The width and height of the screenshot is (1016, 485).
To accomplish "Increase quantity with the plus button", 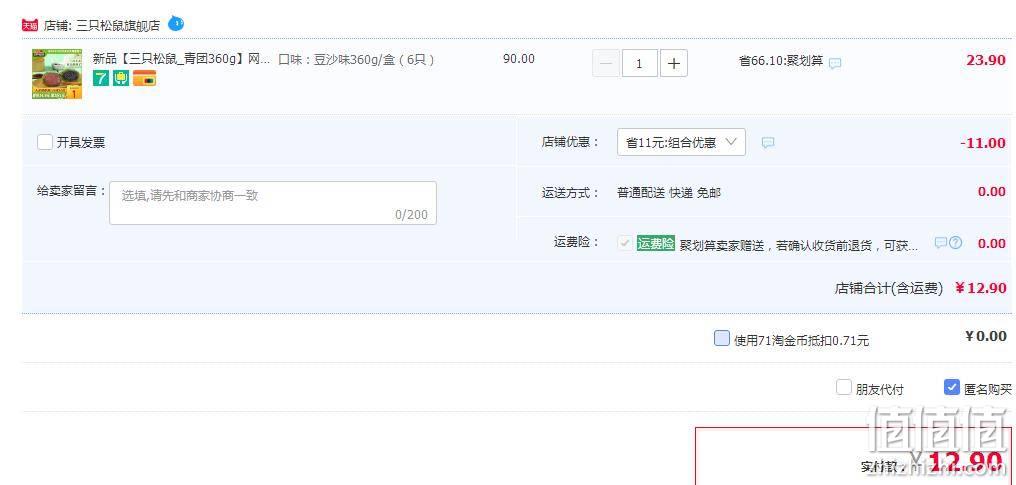I will (x=674, y=63).
